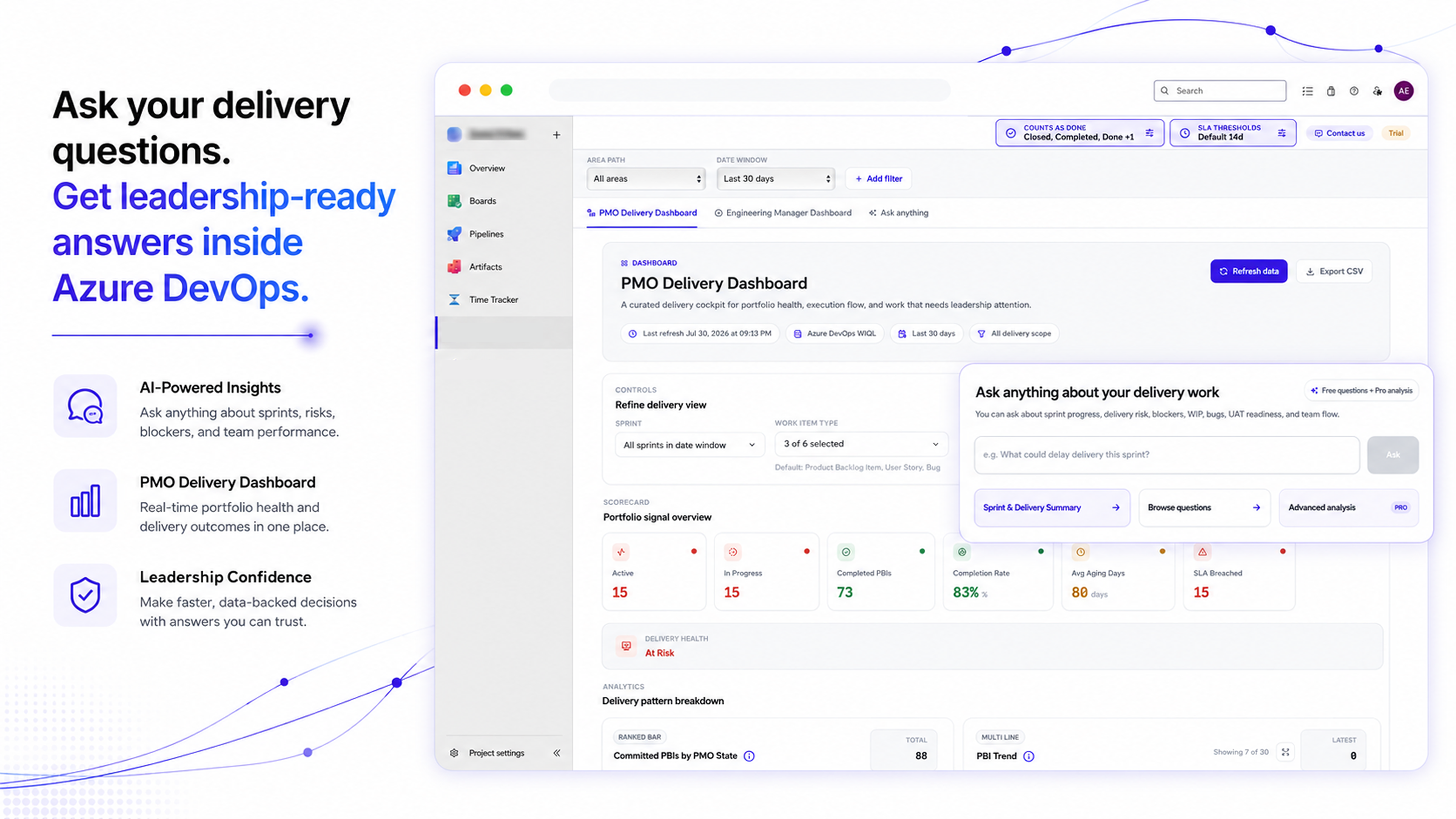Viewport: 1456px width, 819px height.
Task: Click the MULTI LINE tag
Action: (1000, 737)
